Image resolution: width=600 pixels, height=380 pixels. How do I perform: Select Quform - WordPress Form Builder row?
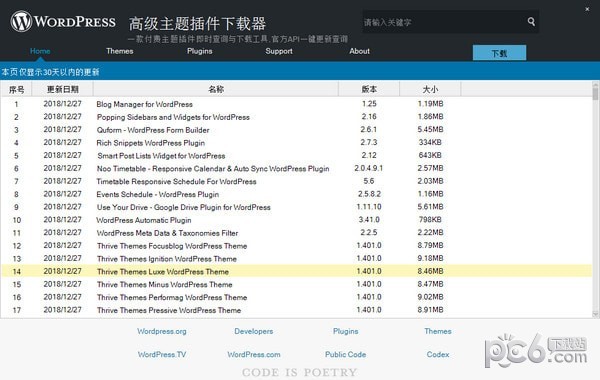[297, 130]
